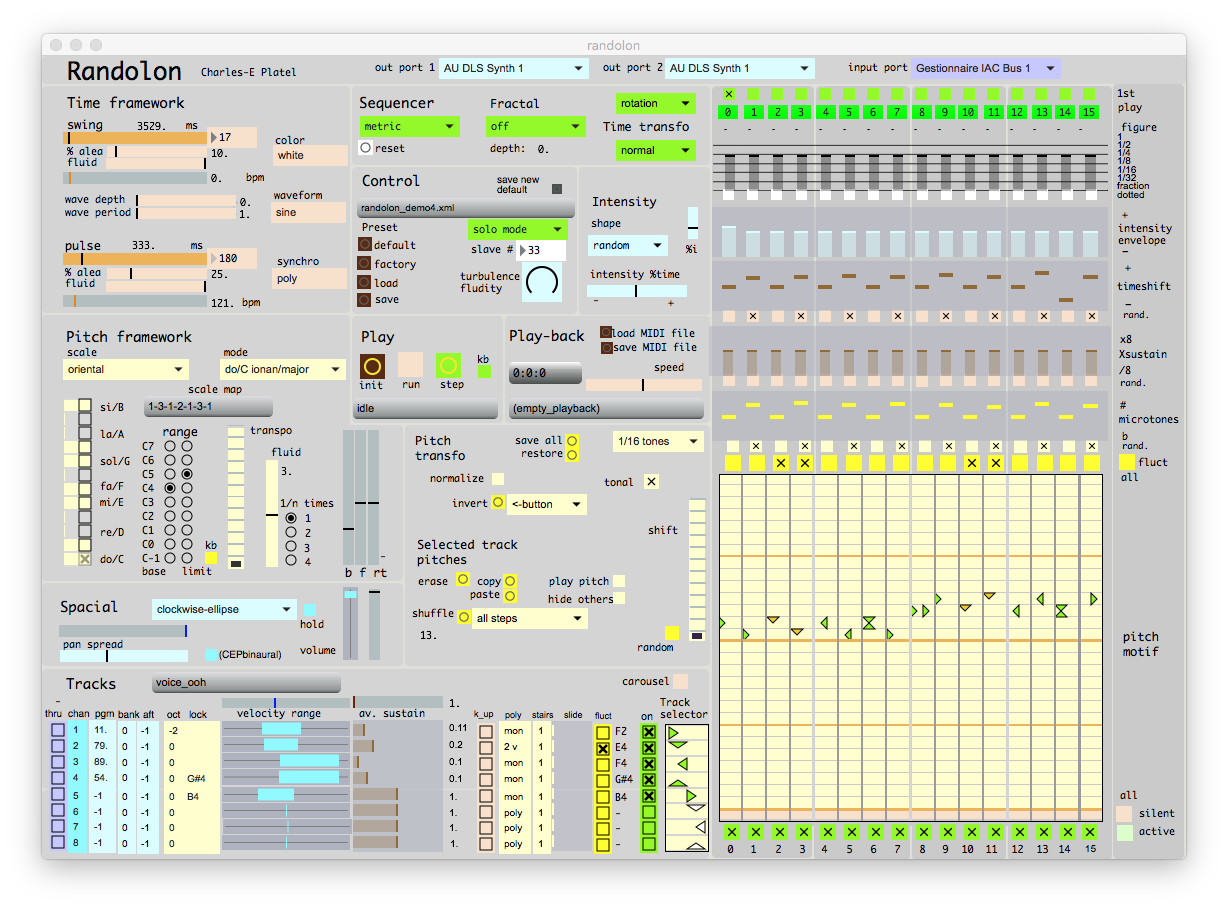Screen dimensions: 1228x909
Task: Open the do/C ionan/major mode dropdown
Action: pyautogui.click(x=283, y=369)
